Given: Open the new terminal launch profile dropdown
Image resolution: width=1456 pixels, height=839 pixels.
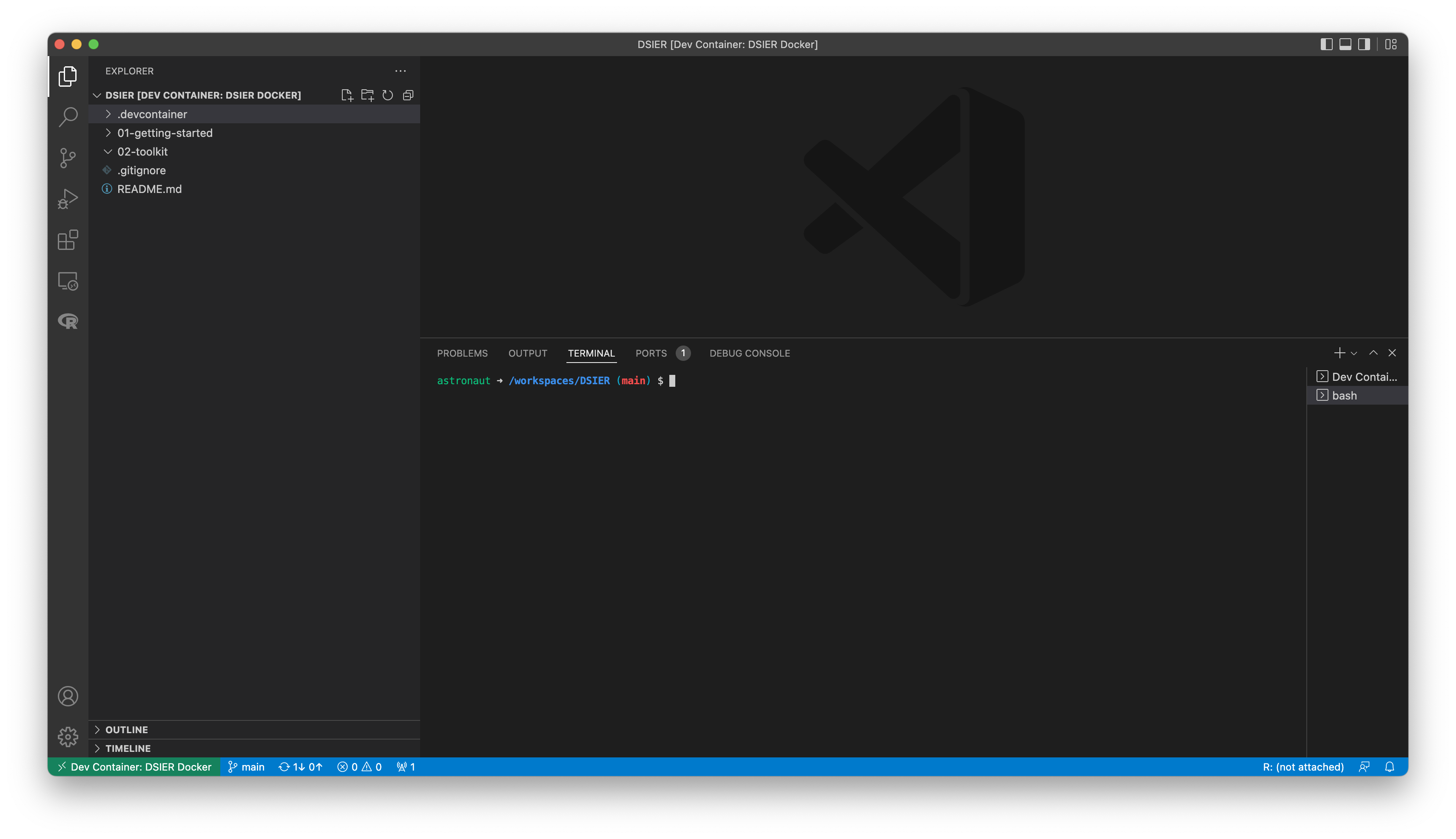Looking at the screenshot, I should [x=1354, y=353].
